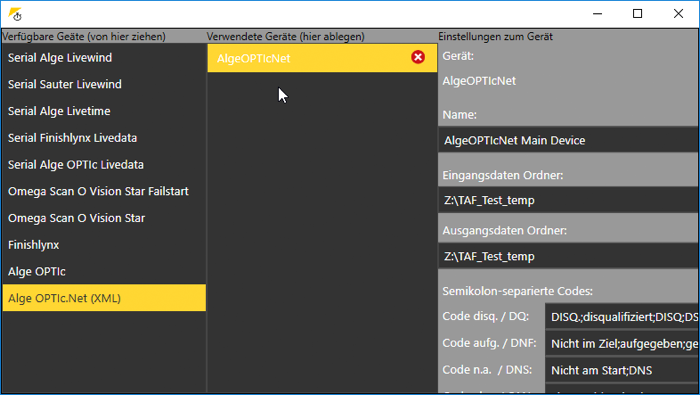The width and height of the screenshot is (700, 395).
Task: Click the app icon in title bar
Action: pos(15,14)
